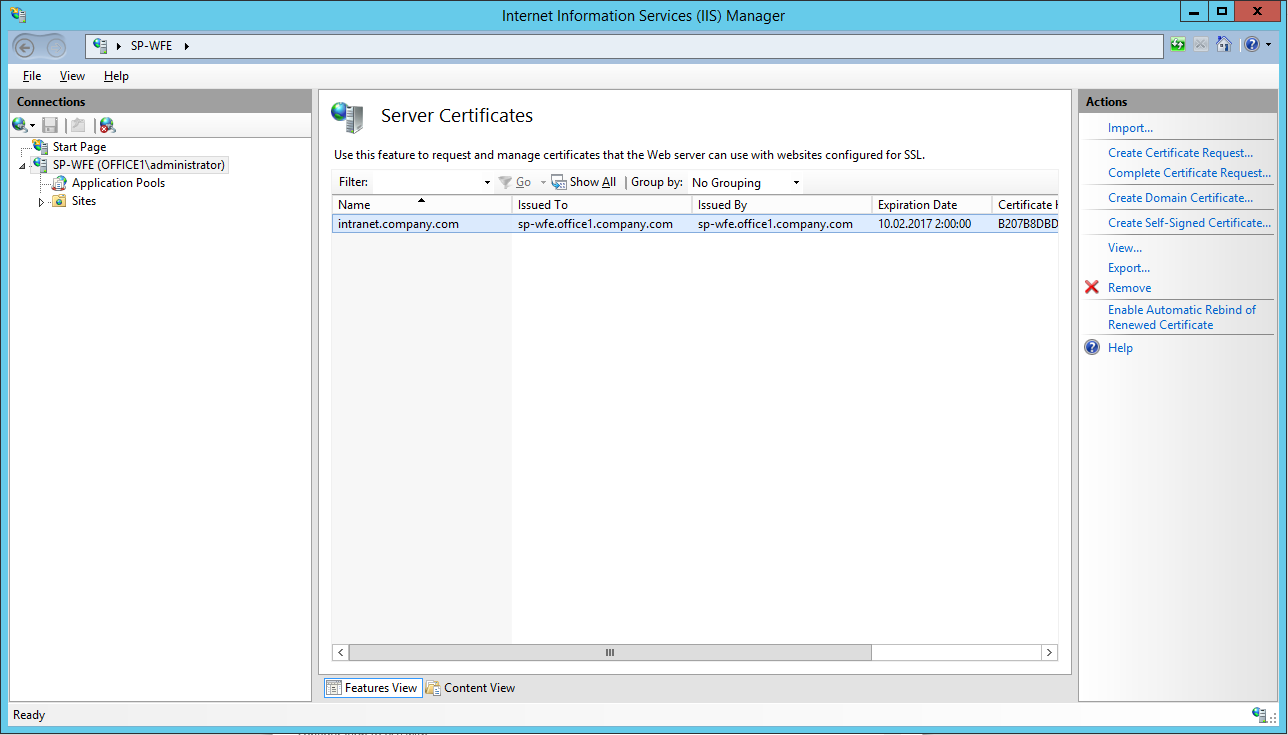Click the Show All button

click(584, 182)
